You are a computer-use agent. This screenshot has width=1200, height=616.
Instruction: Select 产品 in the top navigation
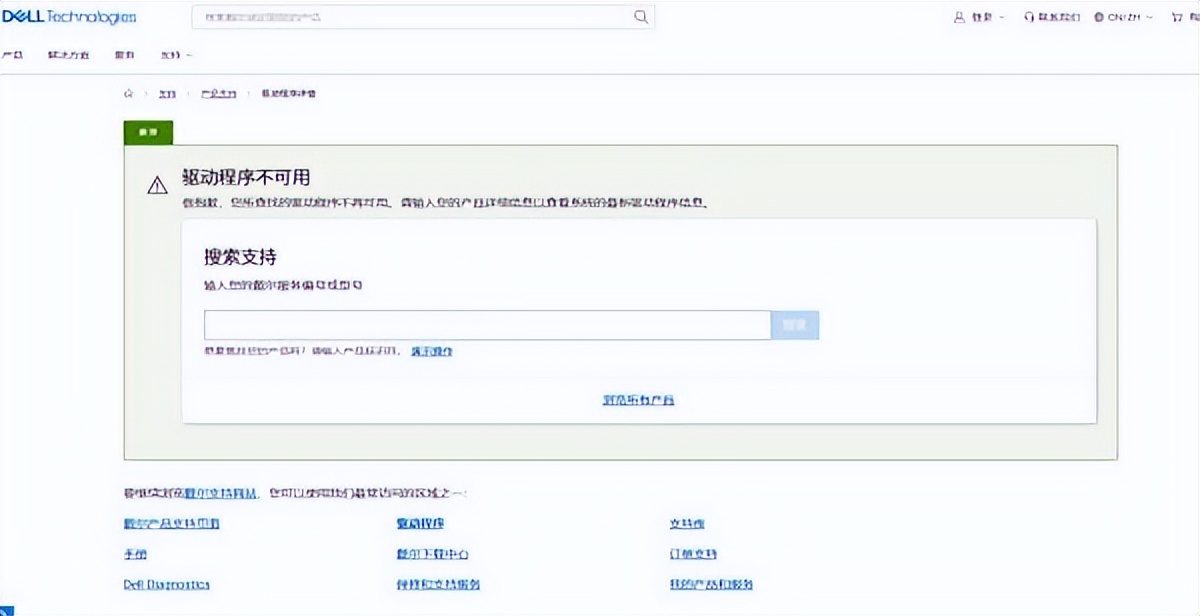[14, 55]
